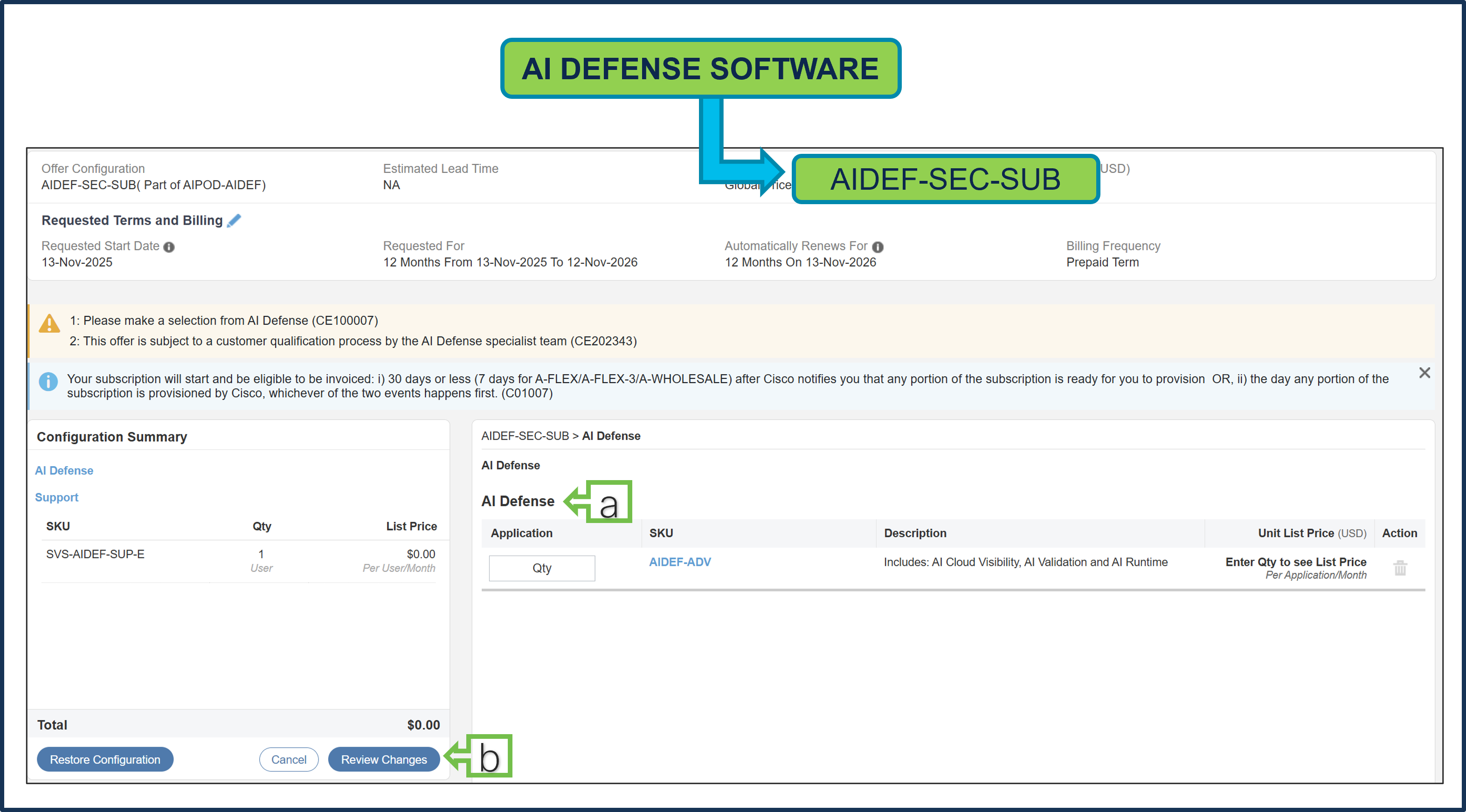
Task: Select the SVS-AIDEF-SUP-E SKU row
Action: [x=95, y=554]
